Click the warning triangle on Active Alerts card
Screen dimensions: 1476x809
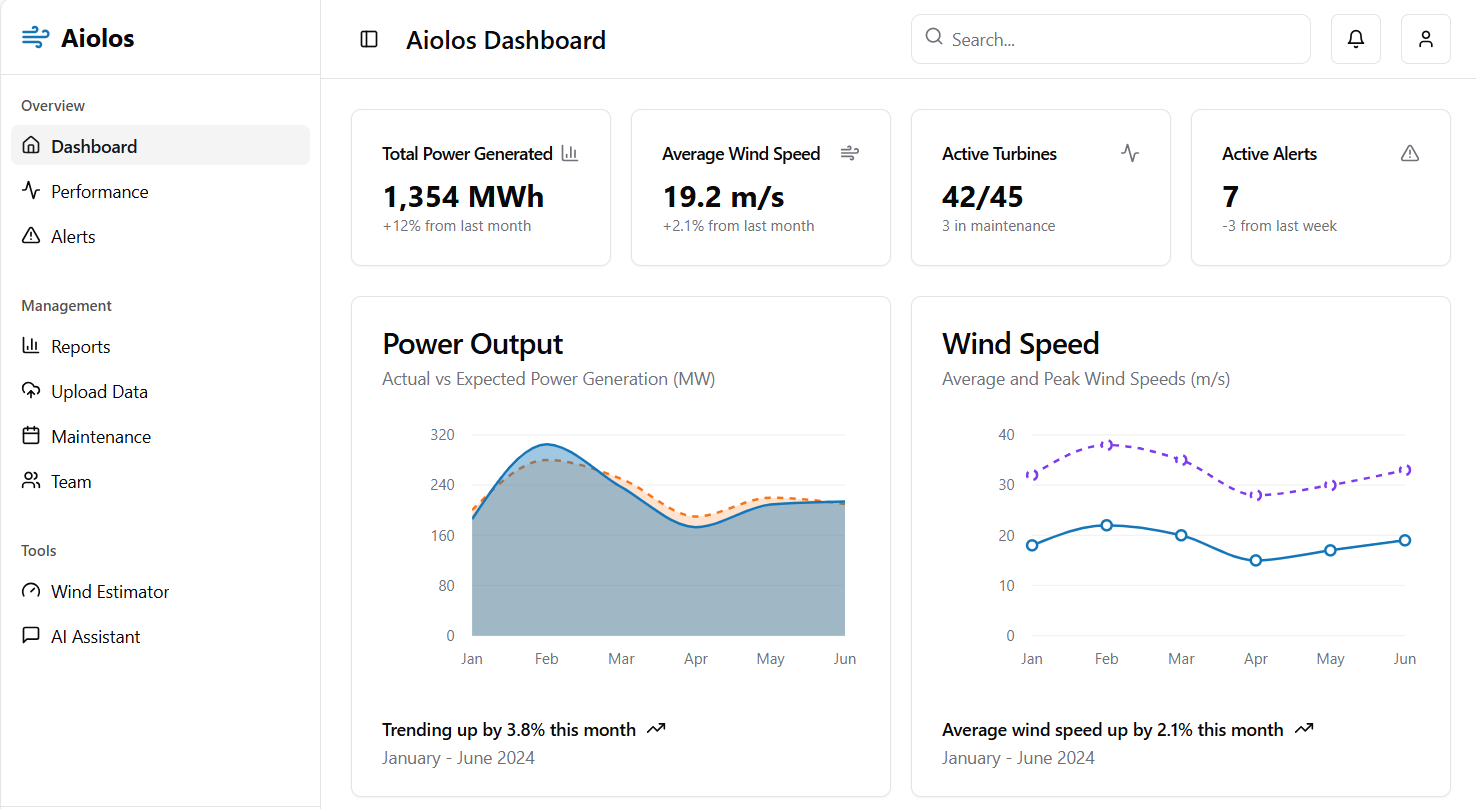point(1410,153)
